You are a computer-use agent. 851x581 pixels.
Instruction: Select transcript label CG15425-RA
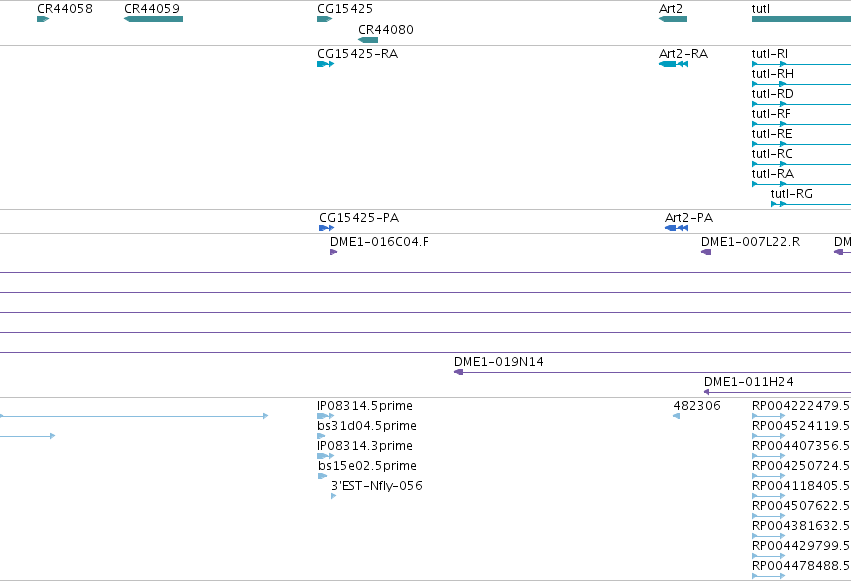pyautogui.click(x=357, y=54)
